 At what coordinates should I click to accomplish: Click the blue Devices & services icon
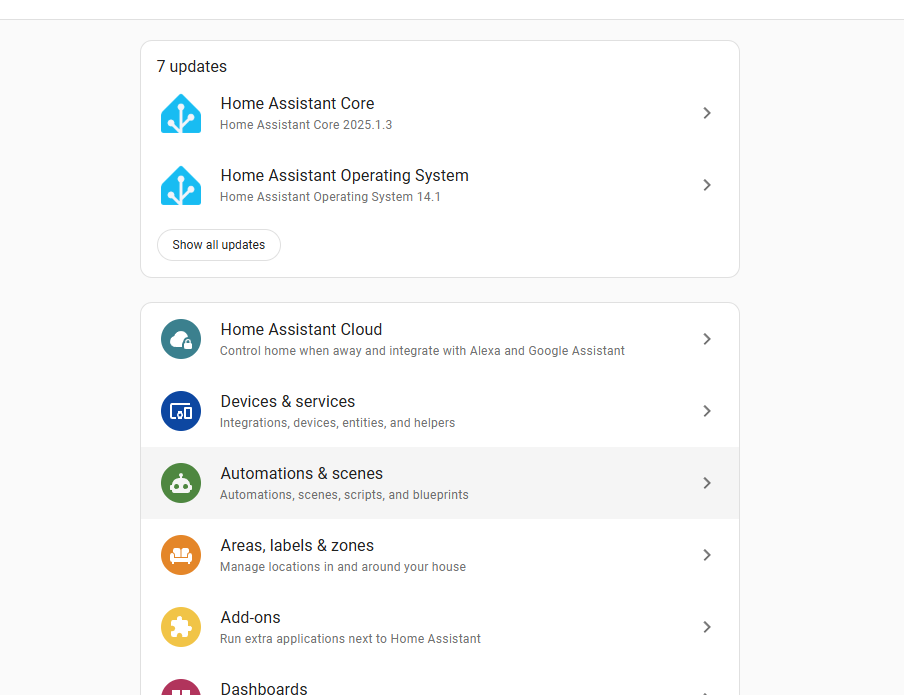tap(181, 411)
